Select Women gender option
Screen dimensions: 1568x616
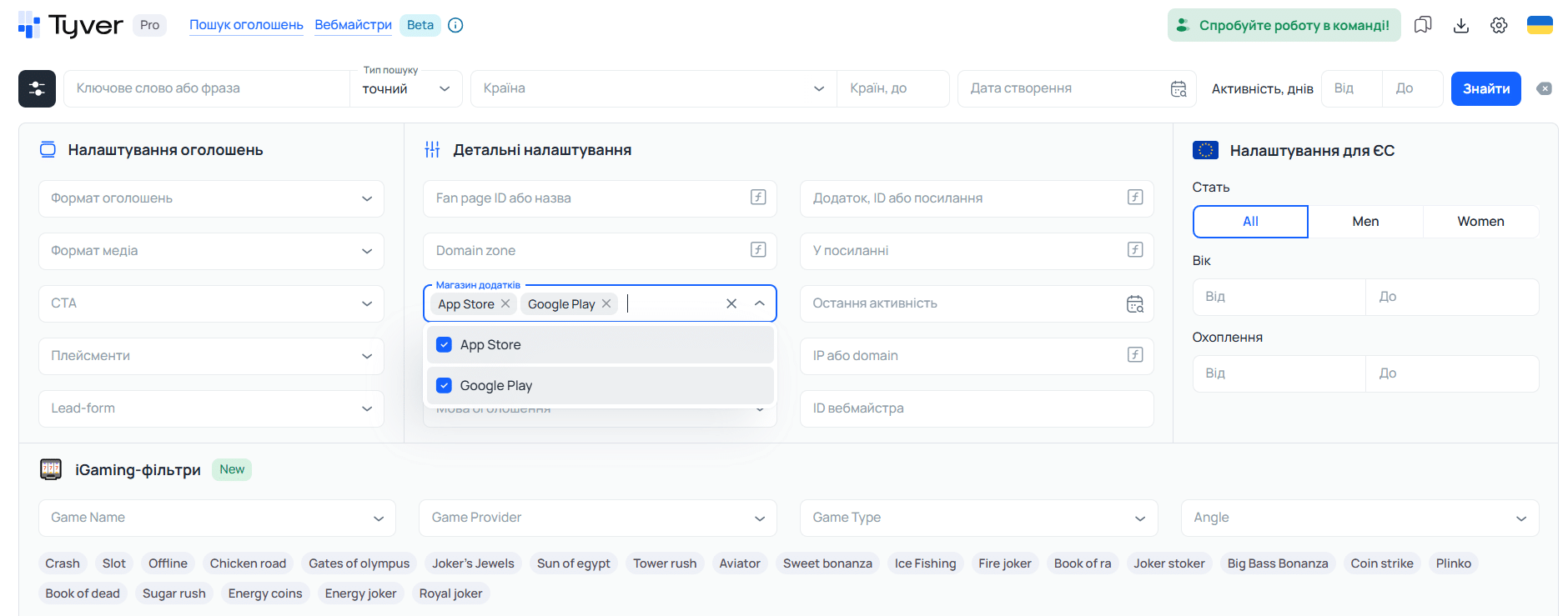pos(1480,222)
